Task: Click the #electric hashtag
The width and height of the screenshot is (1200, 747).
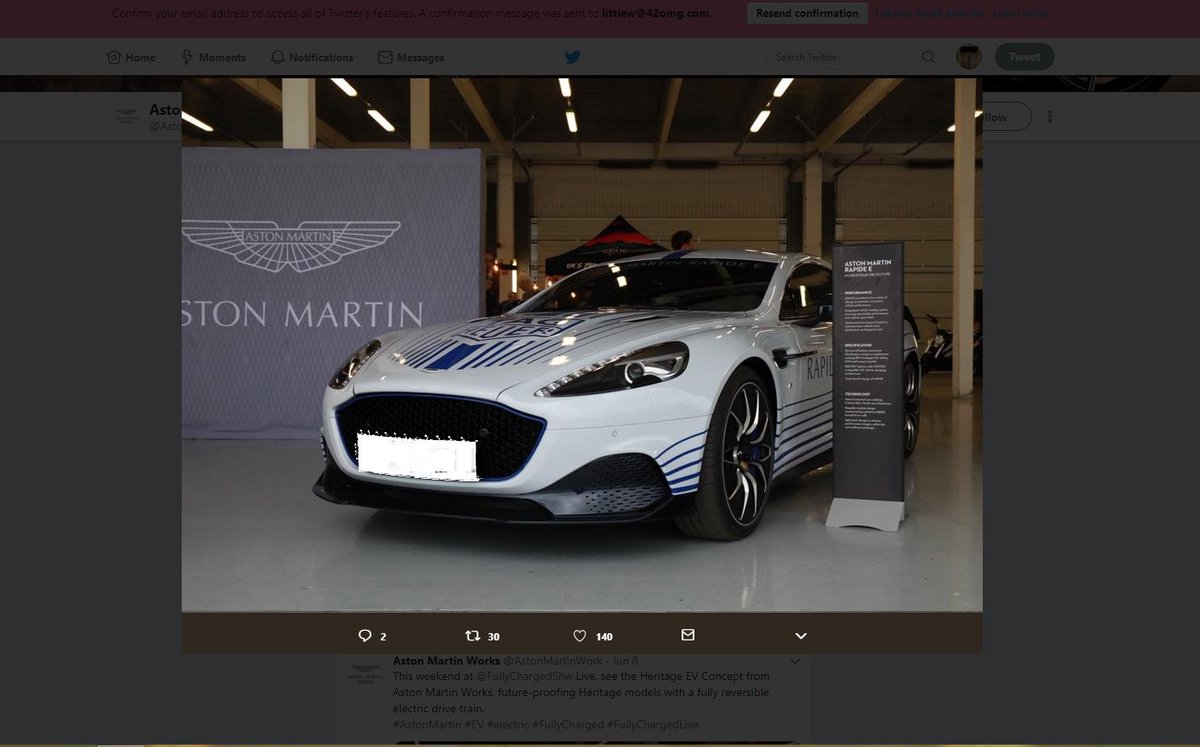Action: [x=509, y=724]
